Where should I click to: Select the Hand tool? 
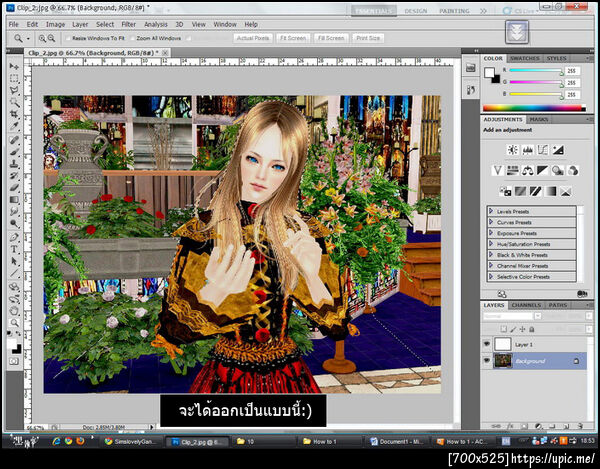[14, 311]
